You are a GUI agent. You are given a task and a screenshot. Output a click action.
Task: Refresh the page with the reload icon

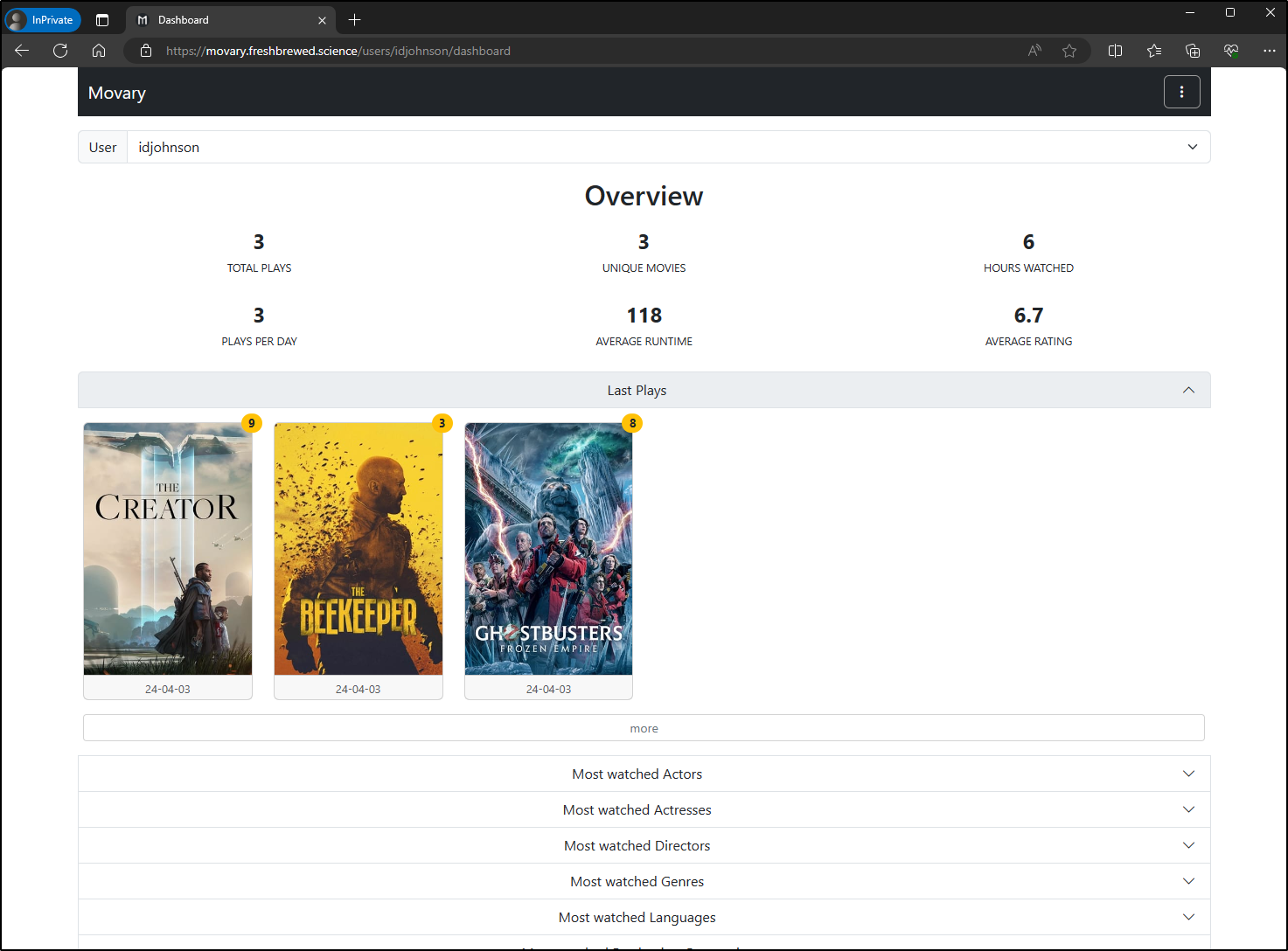60,51
